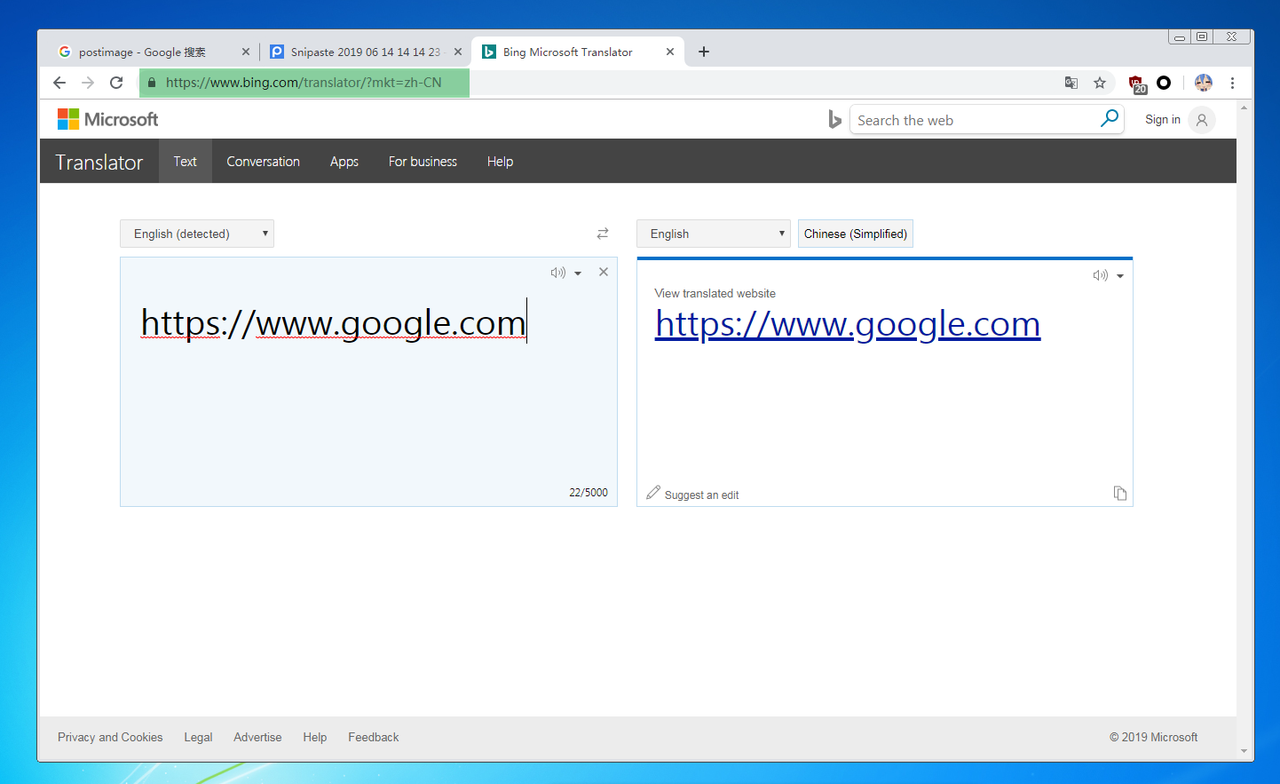Close the Snipaste tab
The width and height of the screenshot is (1280, 784).
(x=458, y=52)
